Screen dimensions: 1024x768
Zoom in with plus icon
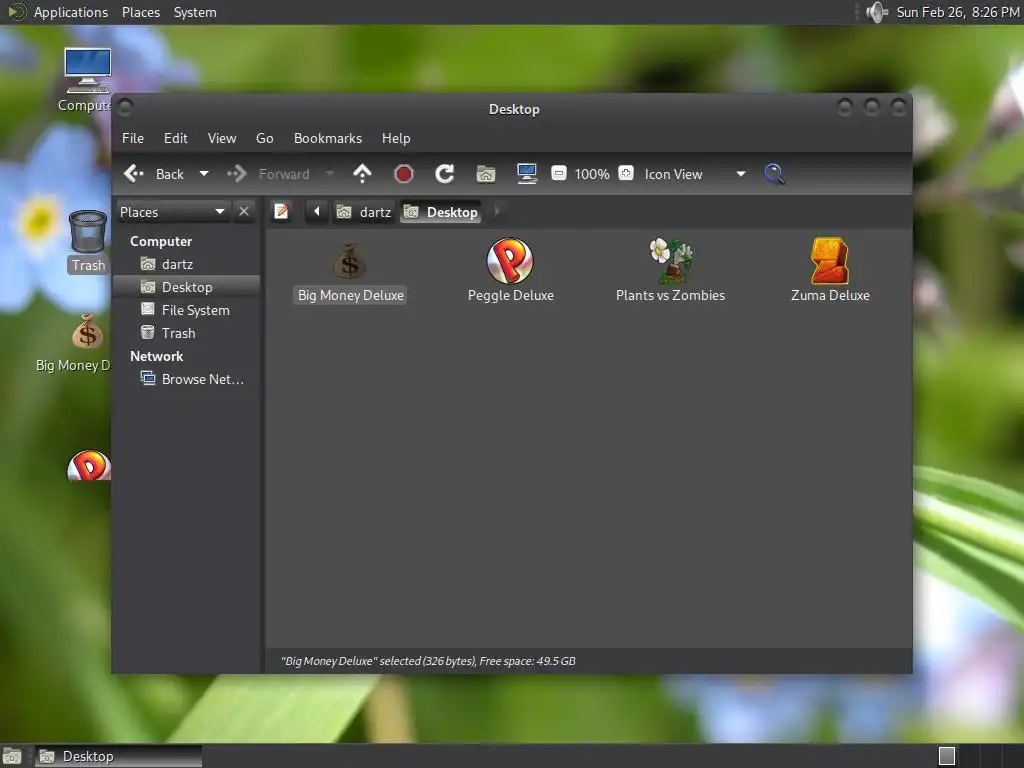click(x=626, y=173)
